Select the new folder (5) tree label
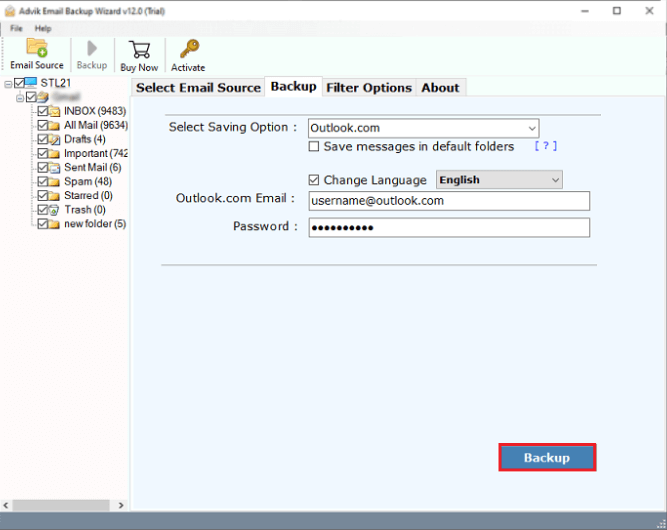667x530 pixels. pos(95,223)
